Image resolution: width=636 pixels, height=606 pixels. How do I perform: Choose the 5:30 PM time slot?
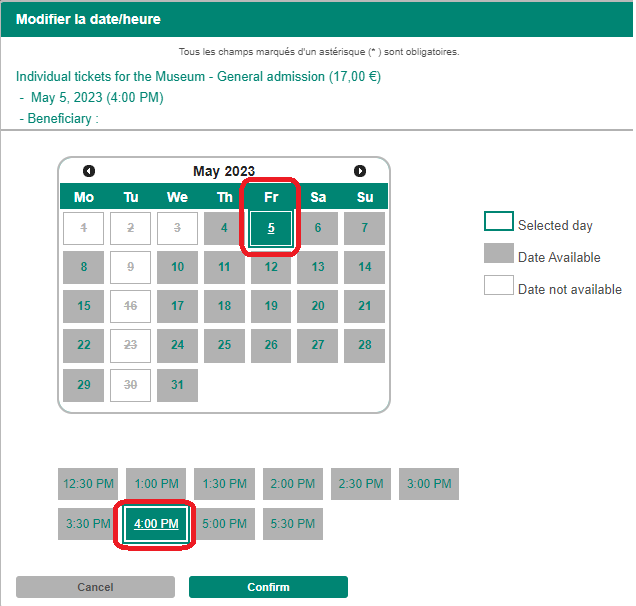pos(293,524)
